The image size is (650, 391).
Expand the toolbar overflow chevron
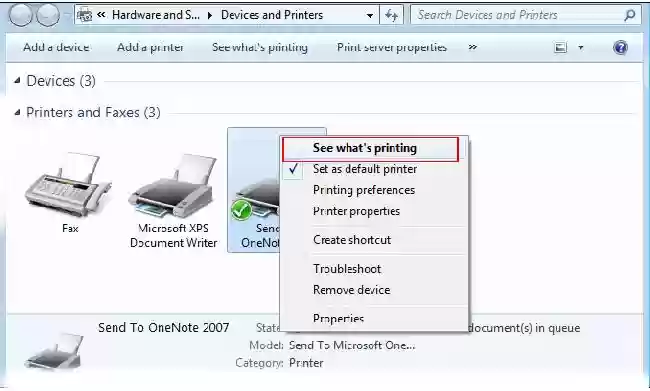click(x=473, y=47)
